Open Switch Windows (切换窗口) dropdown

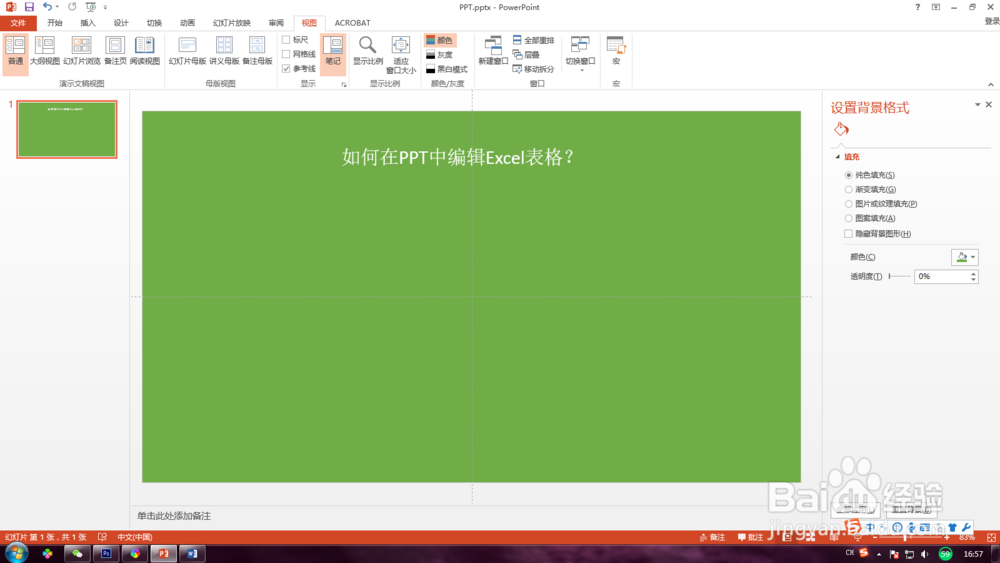click(580, 54)
